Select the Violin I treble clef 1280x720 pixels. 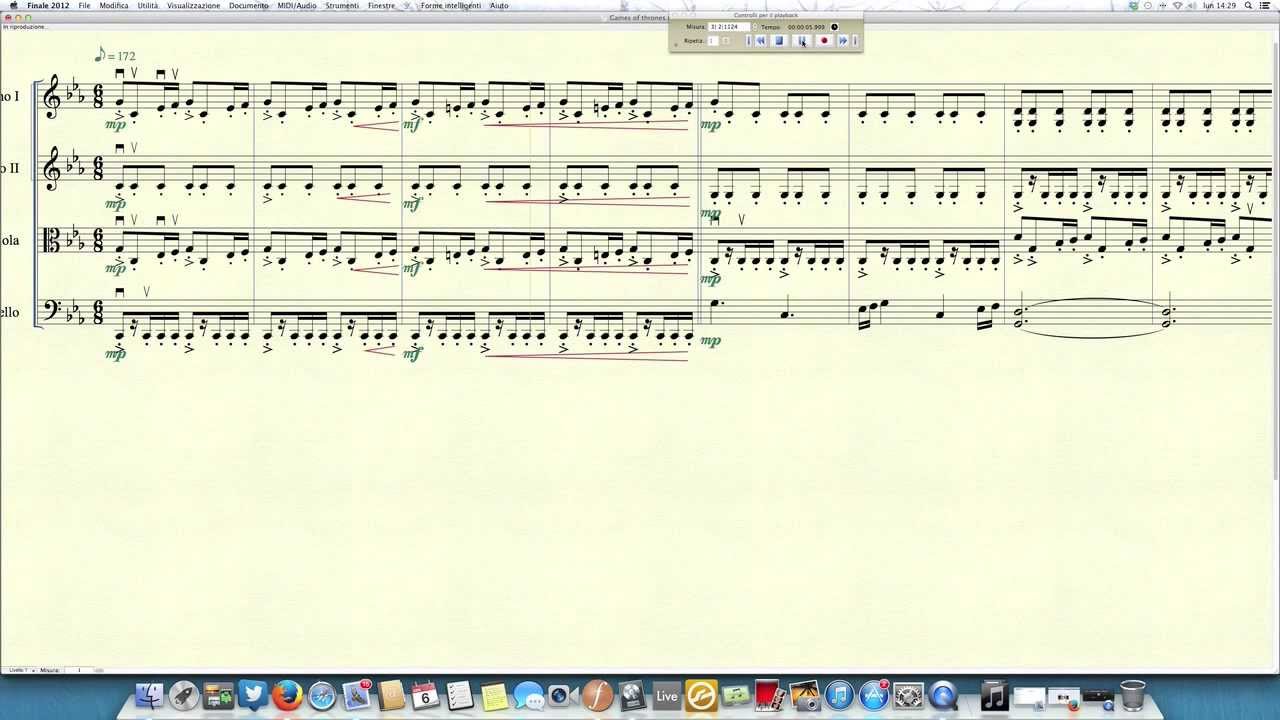pos(52,97)
